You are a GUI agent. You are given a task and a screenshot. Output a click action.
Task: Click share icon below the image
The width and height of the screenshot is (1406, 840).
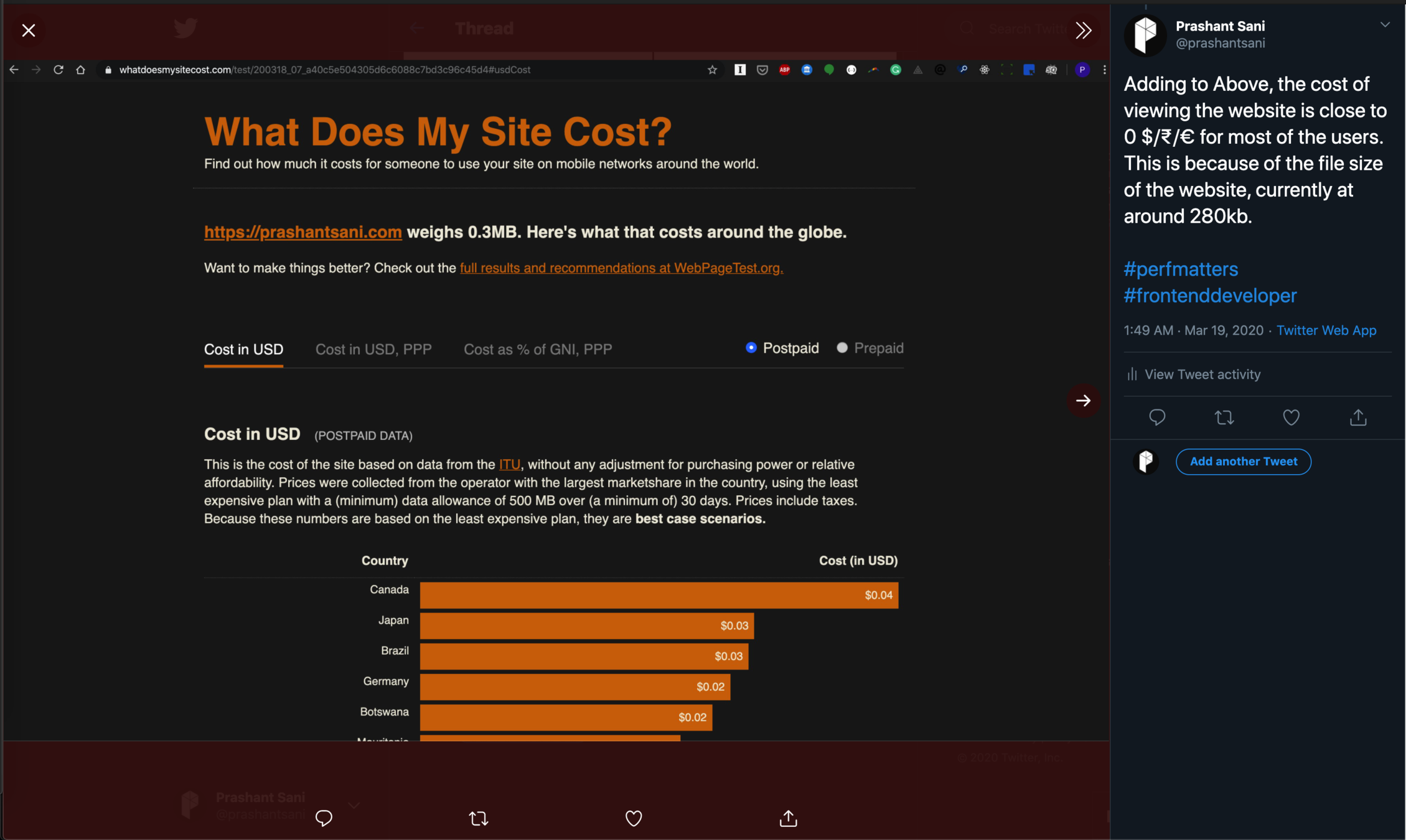pyautogui.click(x=788, y=818)
